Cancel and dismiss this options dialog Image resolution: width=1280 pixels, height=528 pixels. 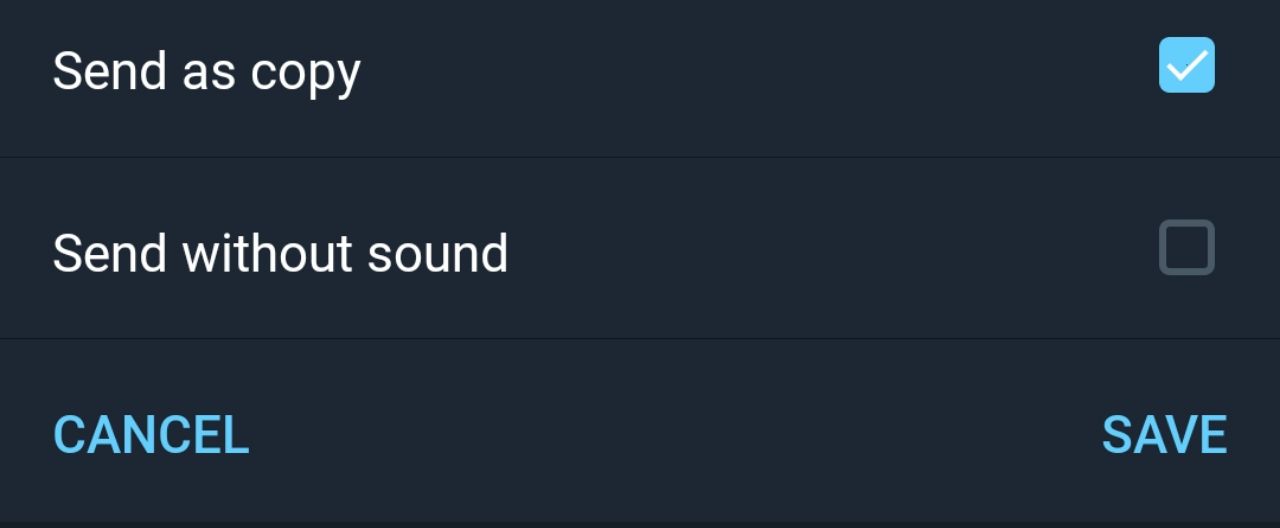[x=151, y=434]
